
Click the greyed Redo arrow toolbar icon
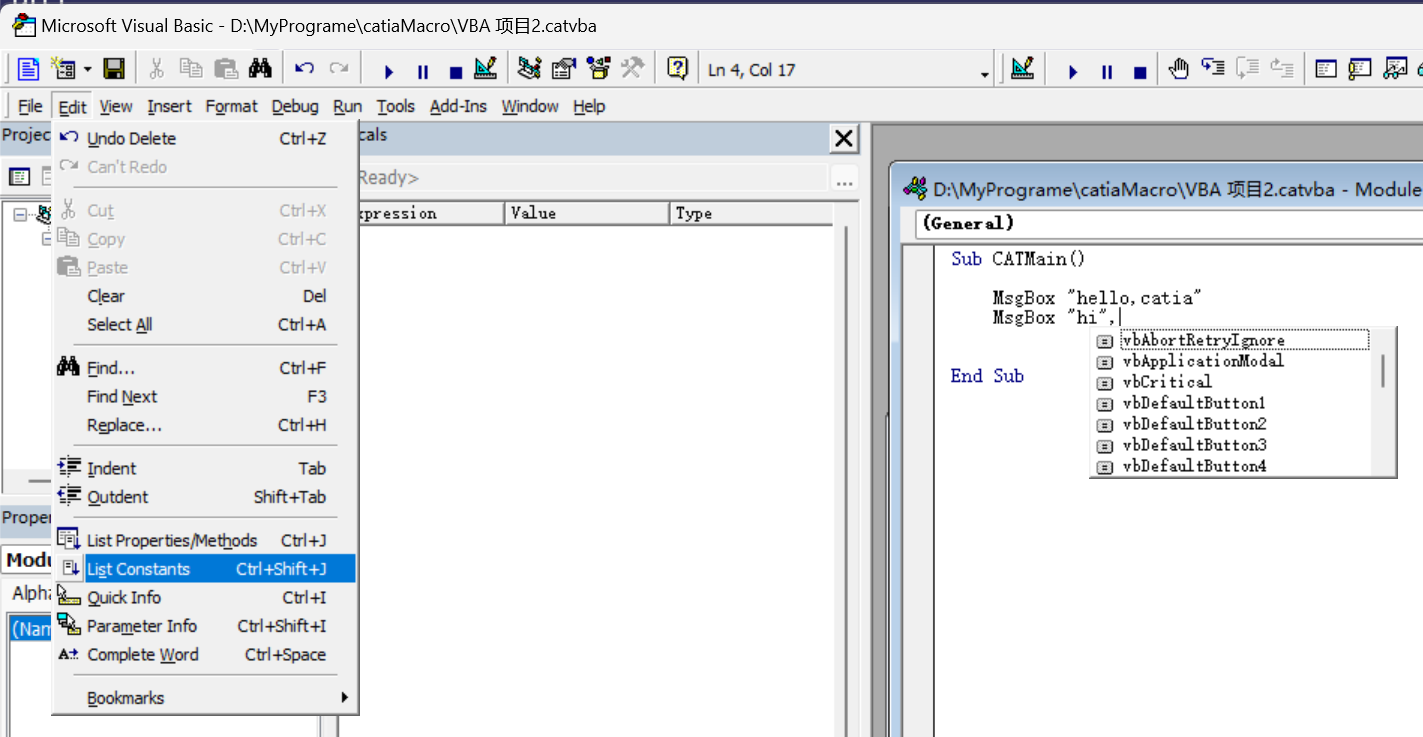[x=339, y=69]
